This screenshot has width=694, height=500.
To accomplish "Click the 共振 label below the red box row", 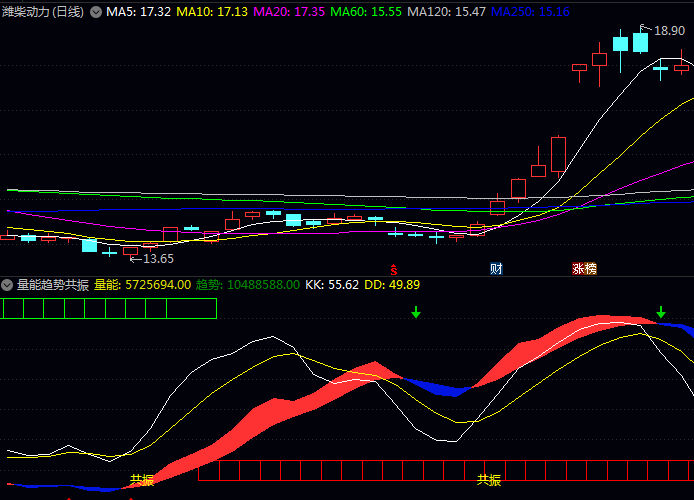I will (x=489, y=480).
